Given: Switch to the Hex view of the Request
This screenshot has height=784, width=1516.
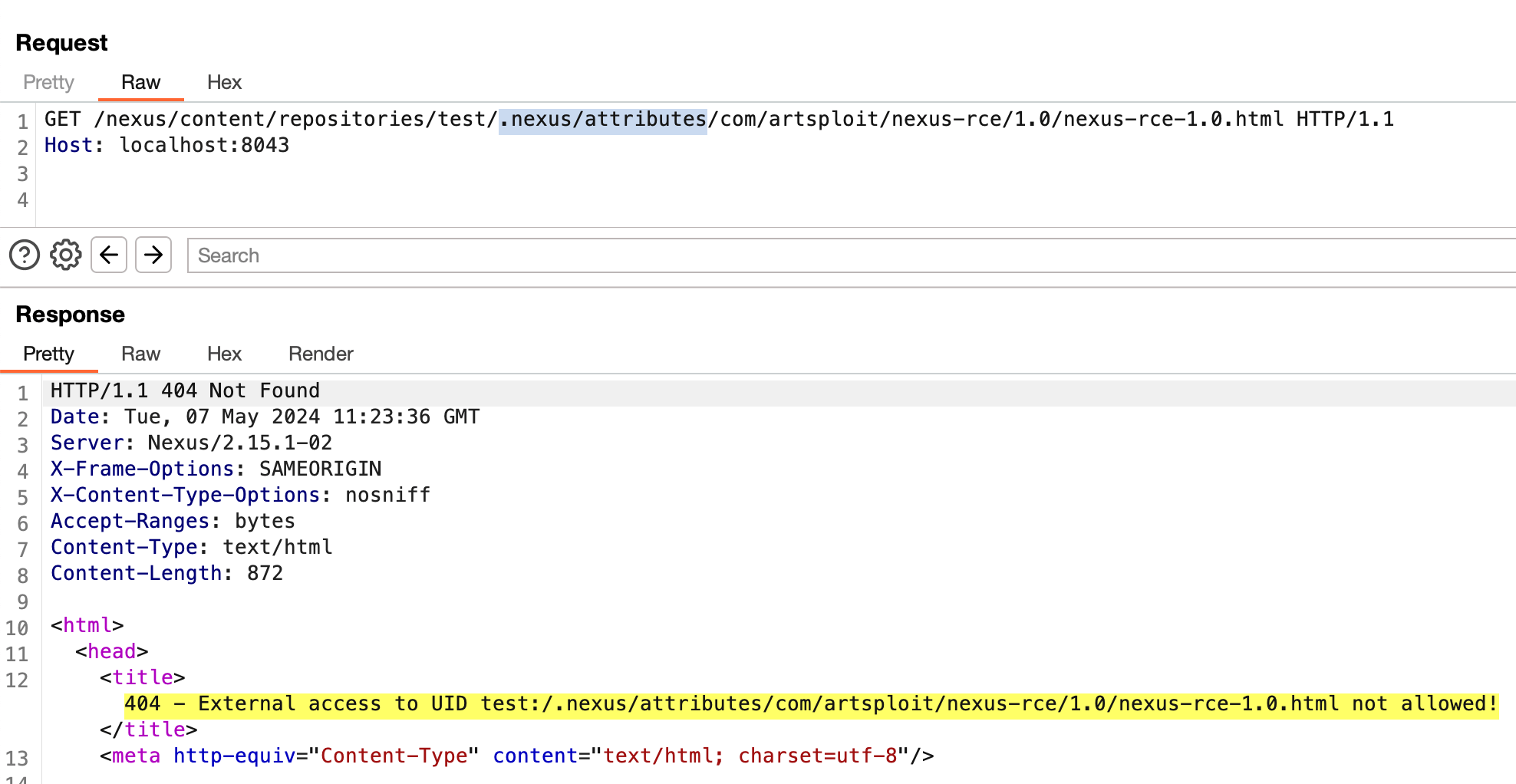Looking at the screenshot, I should click(x=224, y=82).
